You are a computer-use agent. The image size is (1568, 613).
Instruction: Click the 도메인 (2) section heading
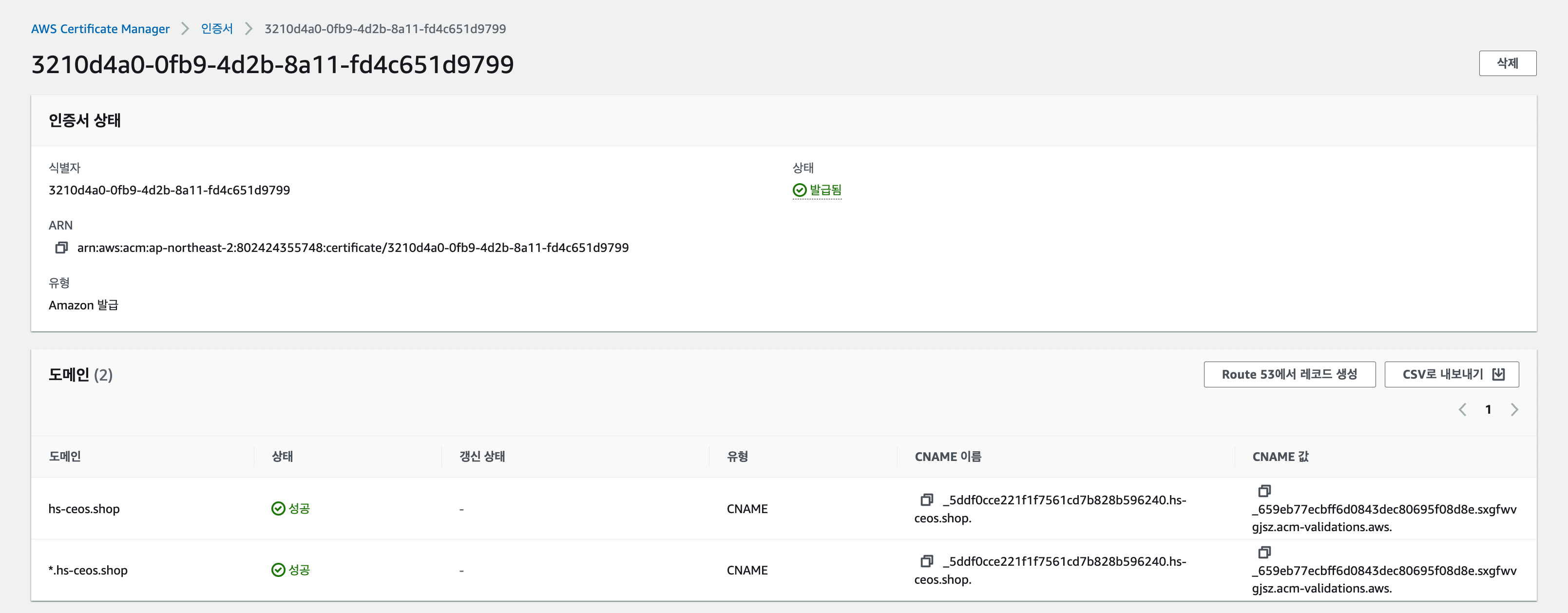pyautogui.click(x=80, y=375)
